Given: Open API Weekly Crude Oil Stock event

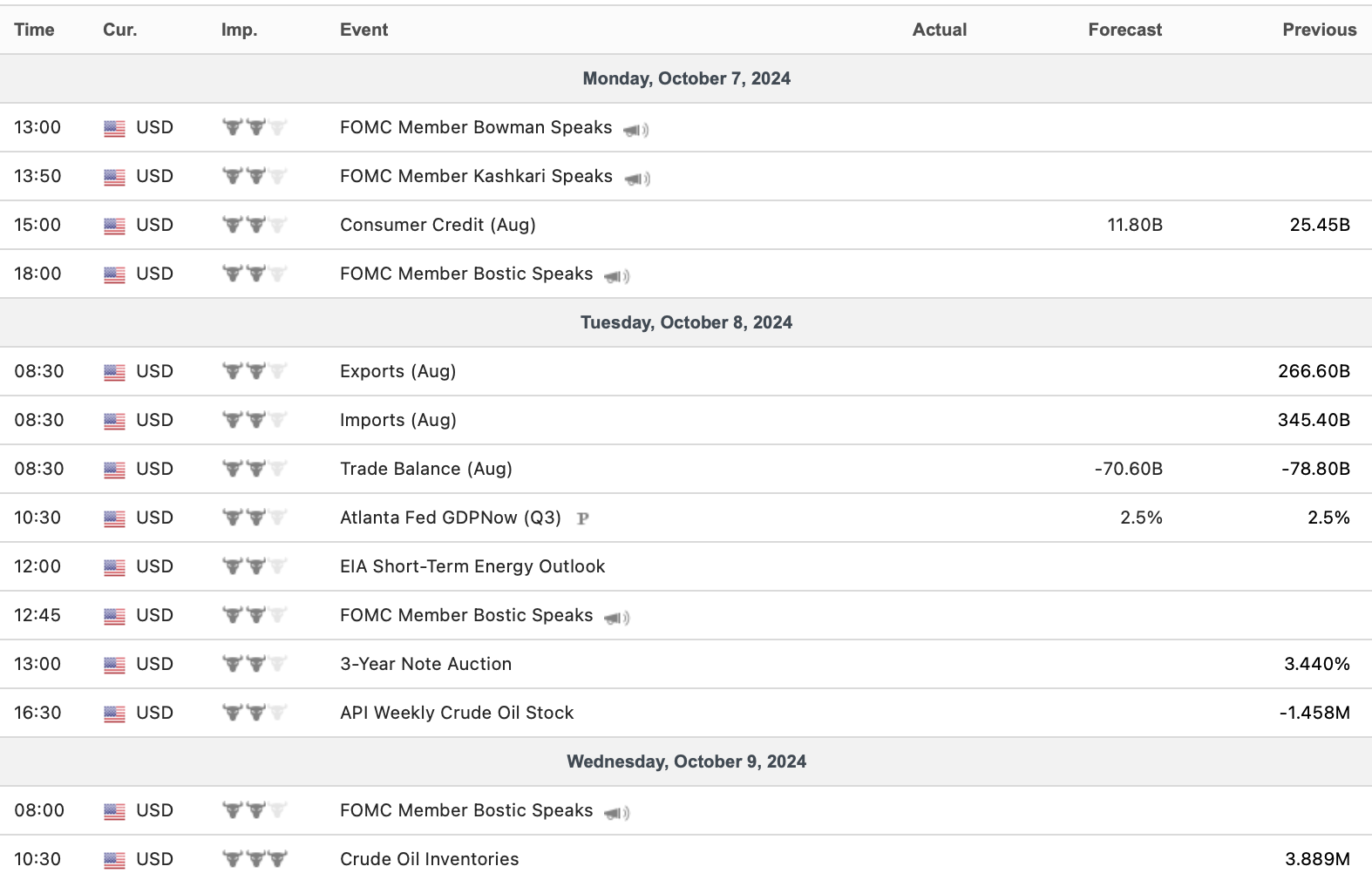Looking at the screenshot, I should (457, 713).
